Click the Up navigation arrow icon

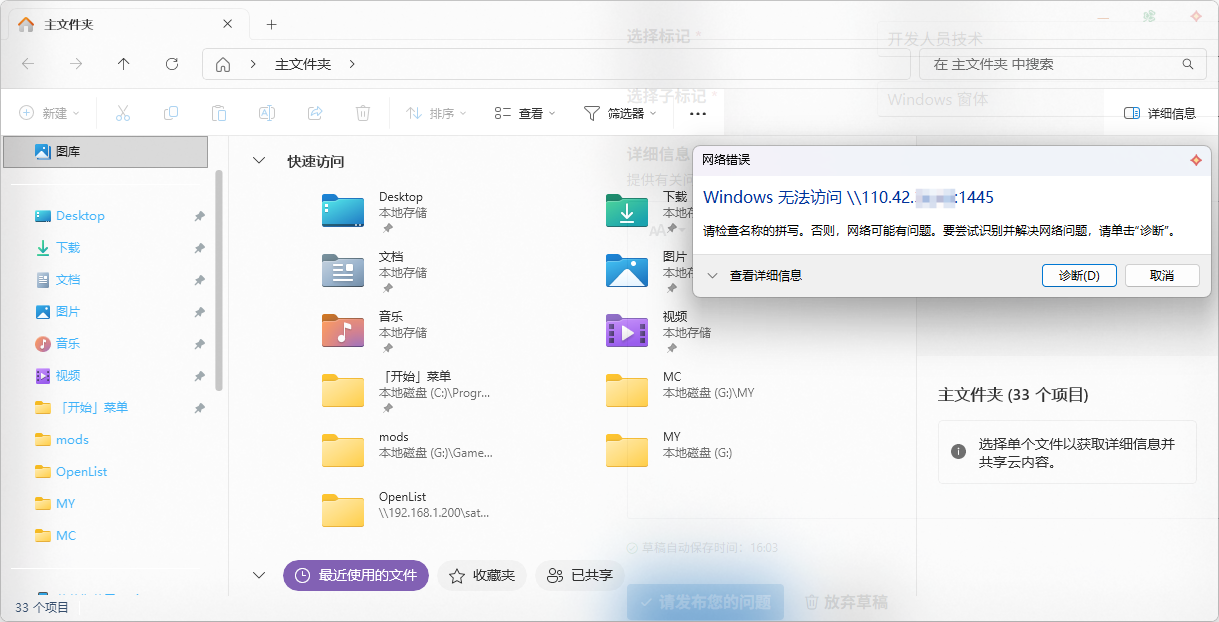(123, 63)
